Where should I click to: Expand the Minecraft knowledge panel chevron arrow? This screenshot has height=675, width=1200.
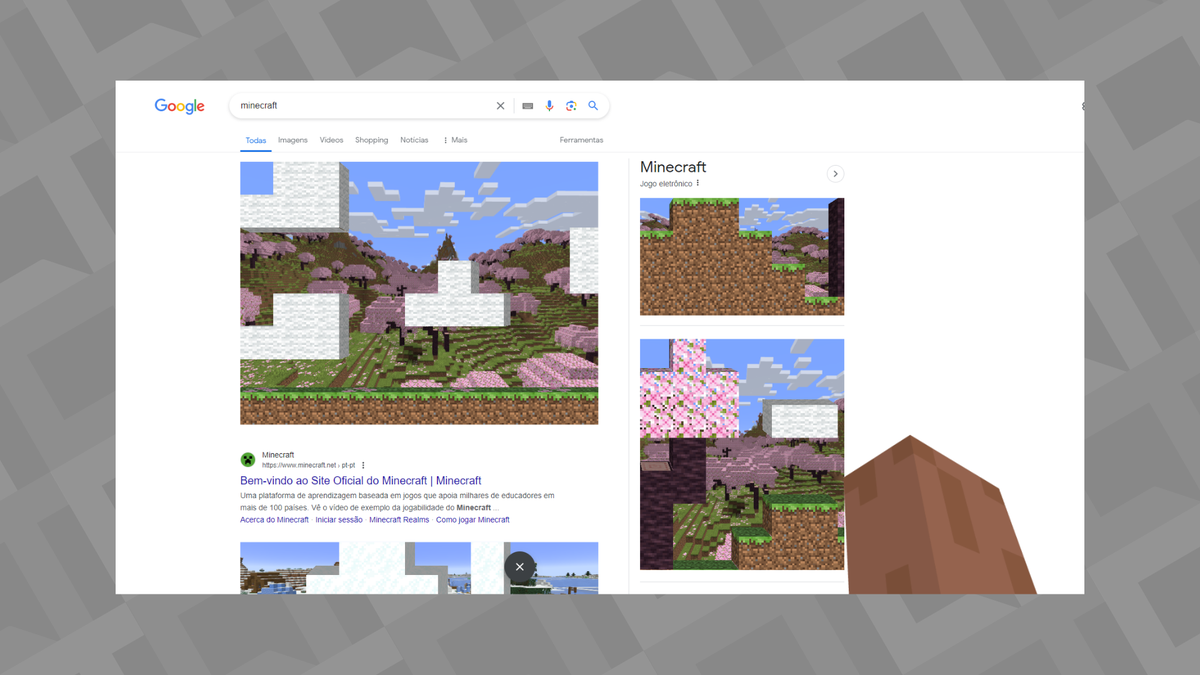835,173
